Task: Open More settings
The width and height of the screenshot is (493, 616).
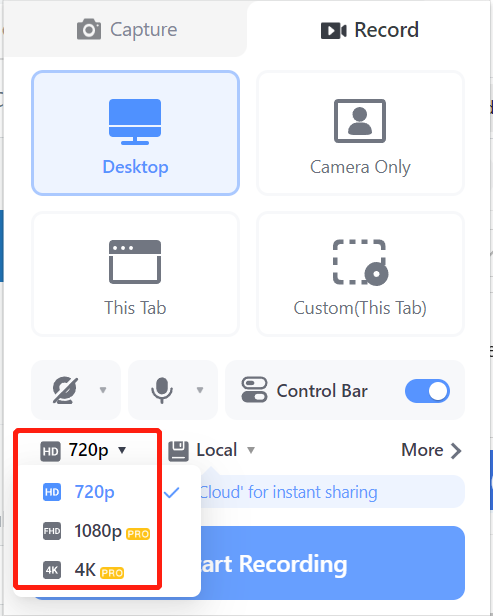Action: (x=431, y=450)
